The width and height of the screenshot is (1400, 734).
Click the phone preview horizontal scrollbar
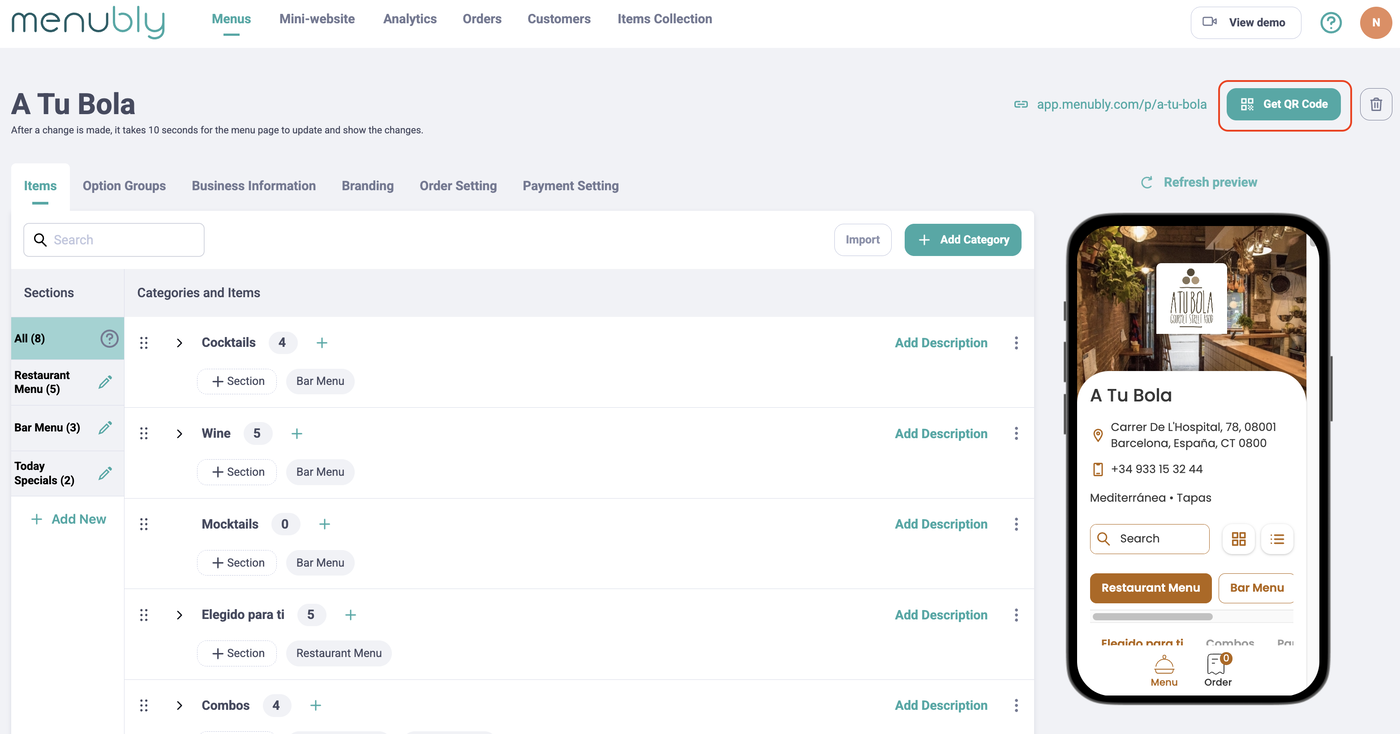click(x=1152, y=617)
